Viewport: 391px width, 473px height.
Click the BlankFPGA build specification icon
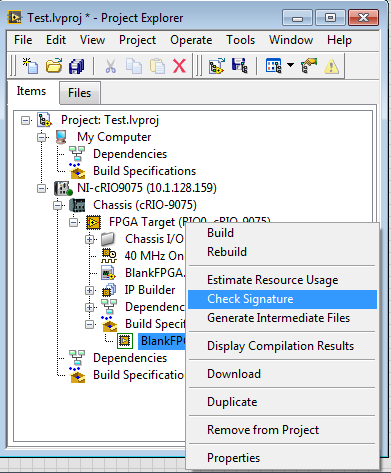coord(125,341)
